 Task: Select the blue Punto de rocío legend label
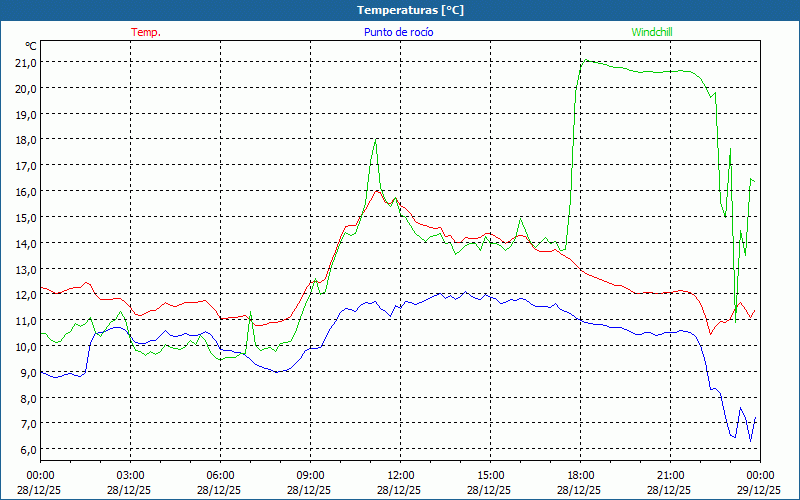[x=398, y=32]
